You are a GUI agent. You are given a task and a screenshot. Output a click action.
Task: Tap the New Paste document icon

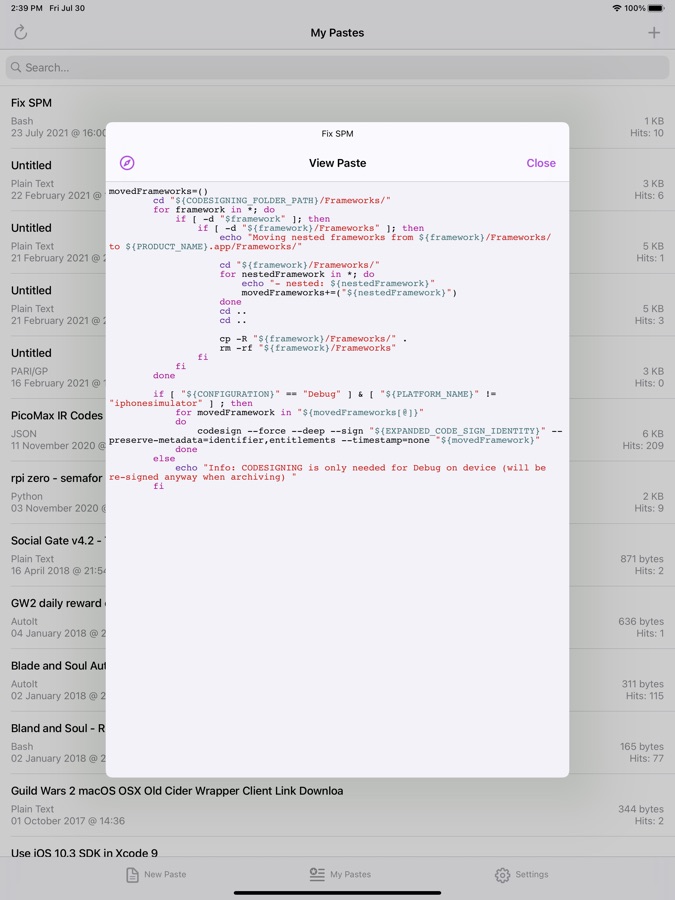[x=132, y=875]
